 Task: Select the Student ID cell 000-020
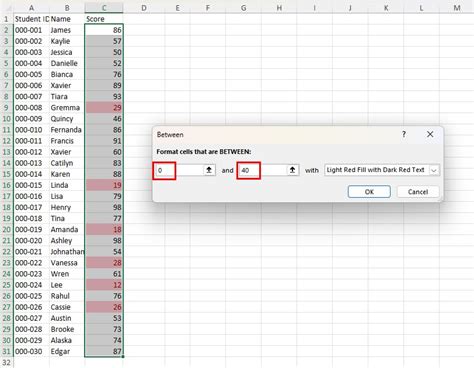click(31, 240)
